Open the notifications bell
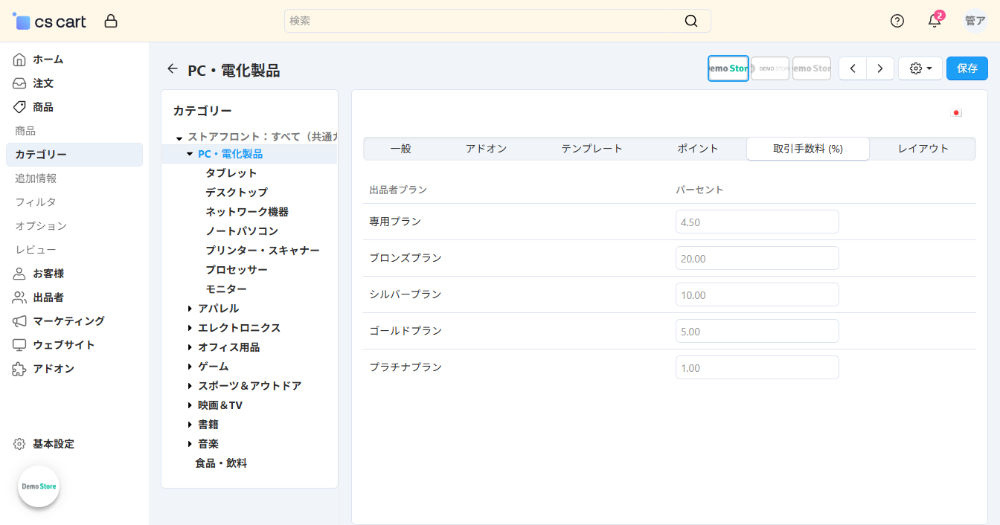This screenshot has height=525, width=1000. point(934,20)
